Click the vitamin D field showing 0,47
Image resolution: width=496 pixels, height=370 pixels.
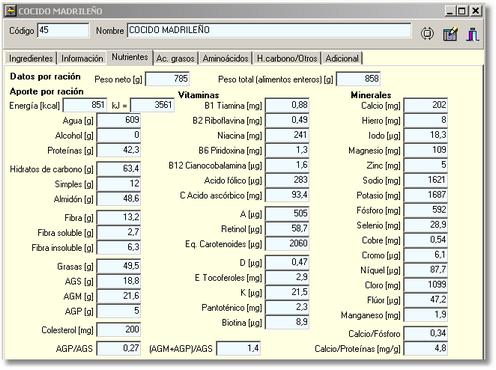tap(287, 262)
